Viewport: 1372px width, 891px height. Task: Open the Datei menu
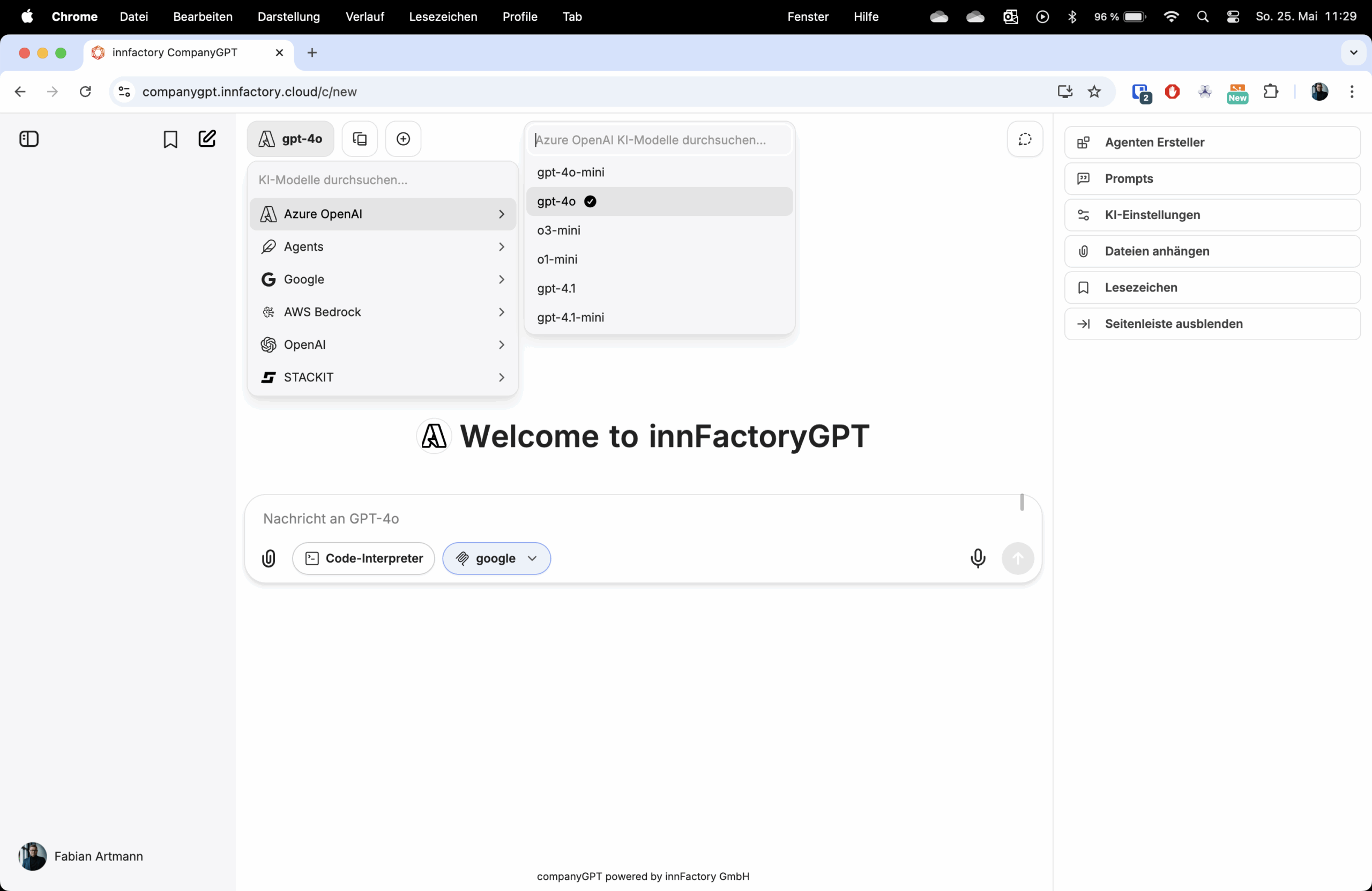click(x=134, y=17)
